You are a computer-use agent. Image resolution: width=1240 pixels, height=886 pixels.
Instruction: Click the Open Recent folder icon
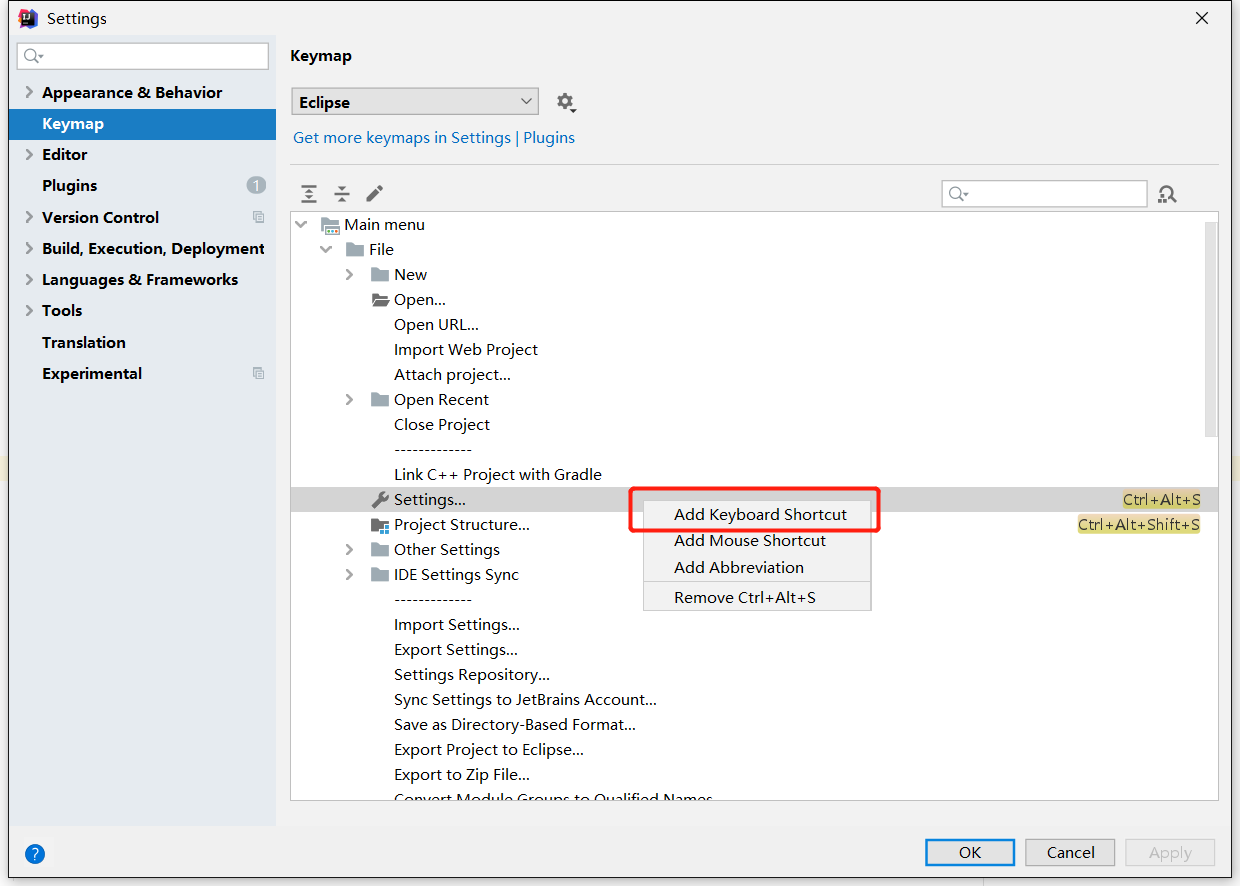coord(380,400)
